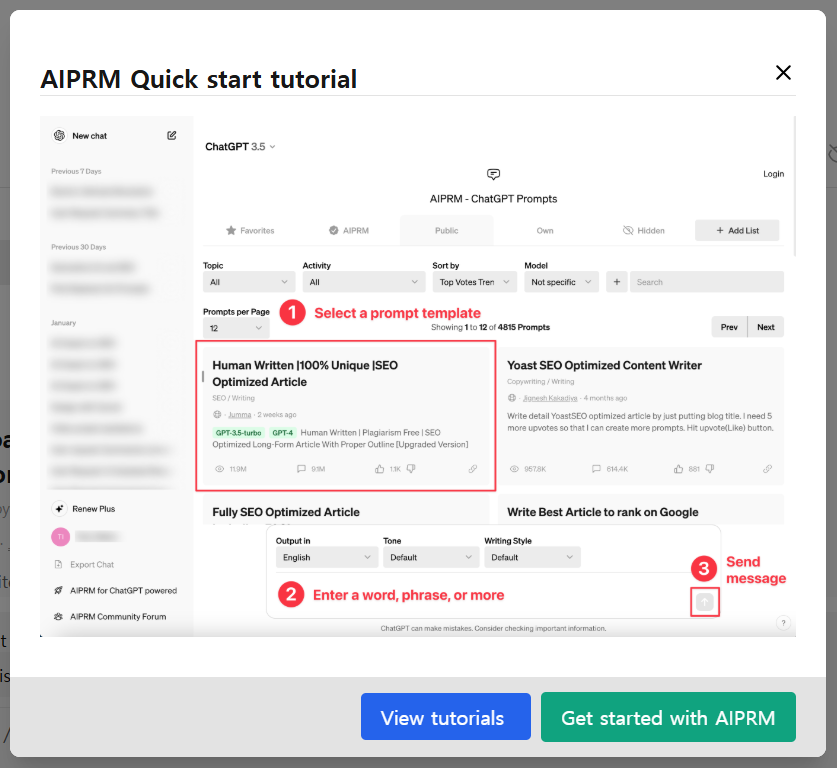Copy link of Yoast SEO prompt
Viewport: 837px width, 768px height.
[x=768, y=469]
